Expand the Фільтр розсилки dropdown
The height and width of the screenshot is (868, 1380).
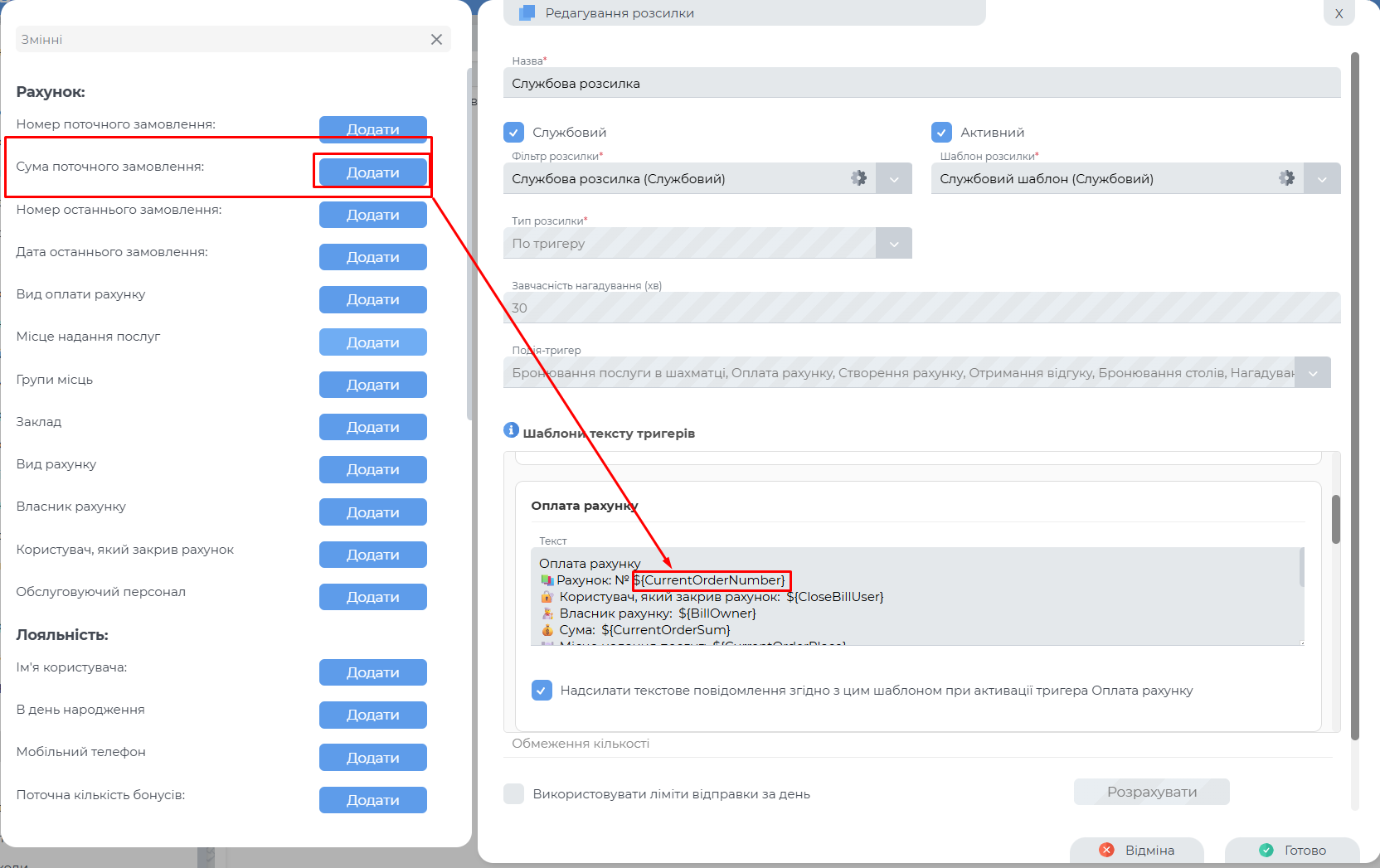point(894,179)
